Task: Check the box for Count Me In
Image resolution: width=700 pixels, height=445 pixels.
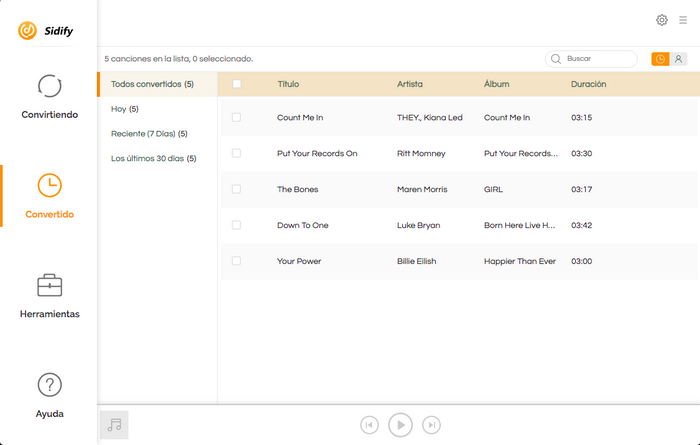Action: 236,117
